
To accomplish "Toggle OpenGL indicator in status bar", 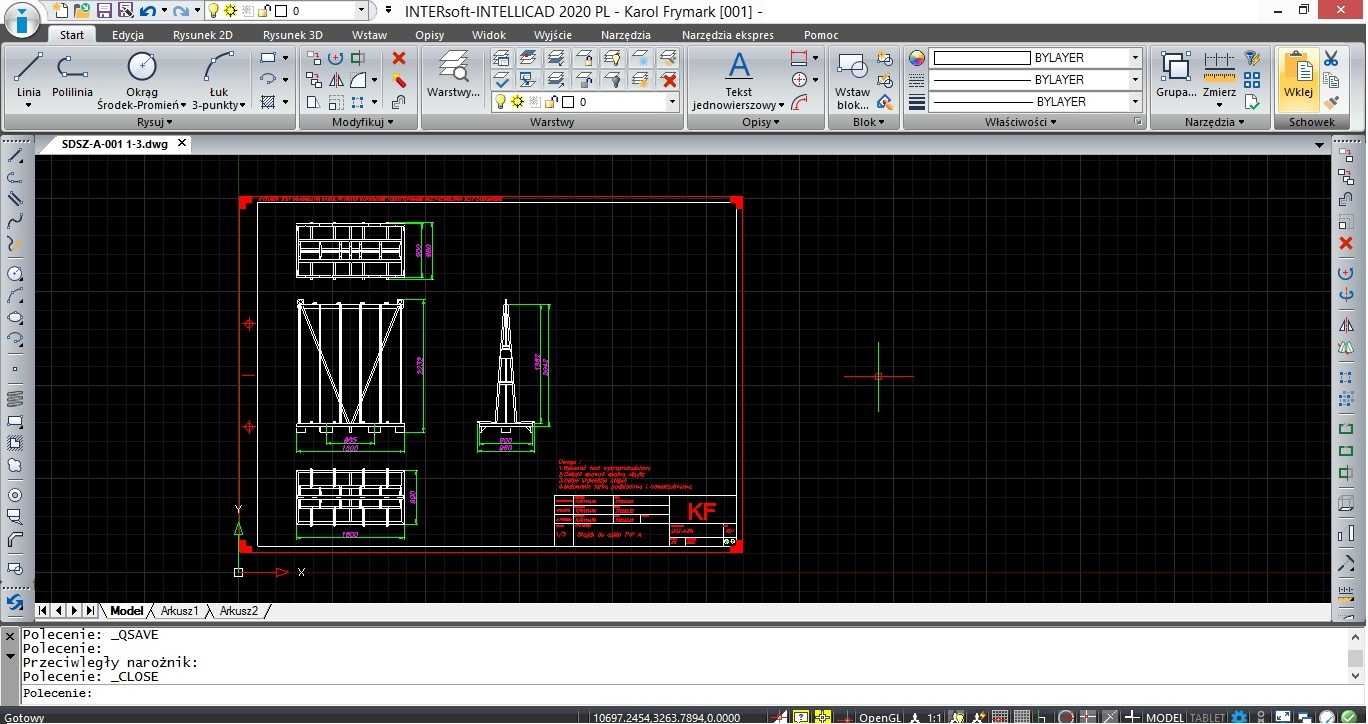I will pyautogui.click(x=880, y=717).
